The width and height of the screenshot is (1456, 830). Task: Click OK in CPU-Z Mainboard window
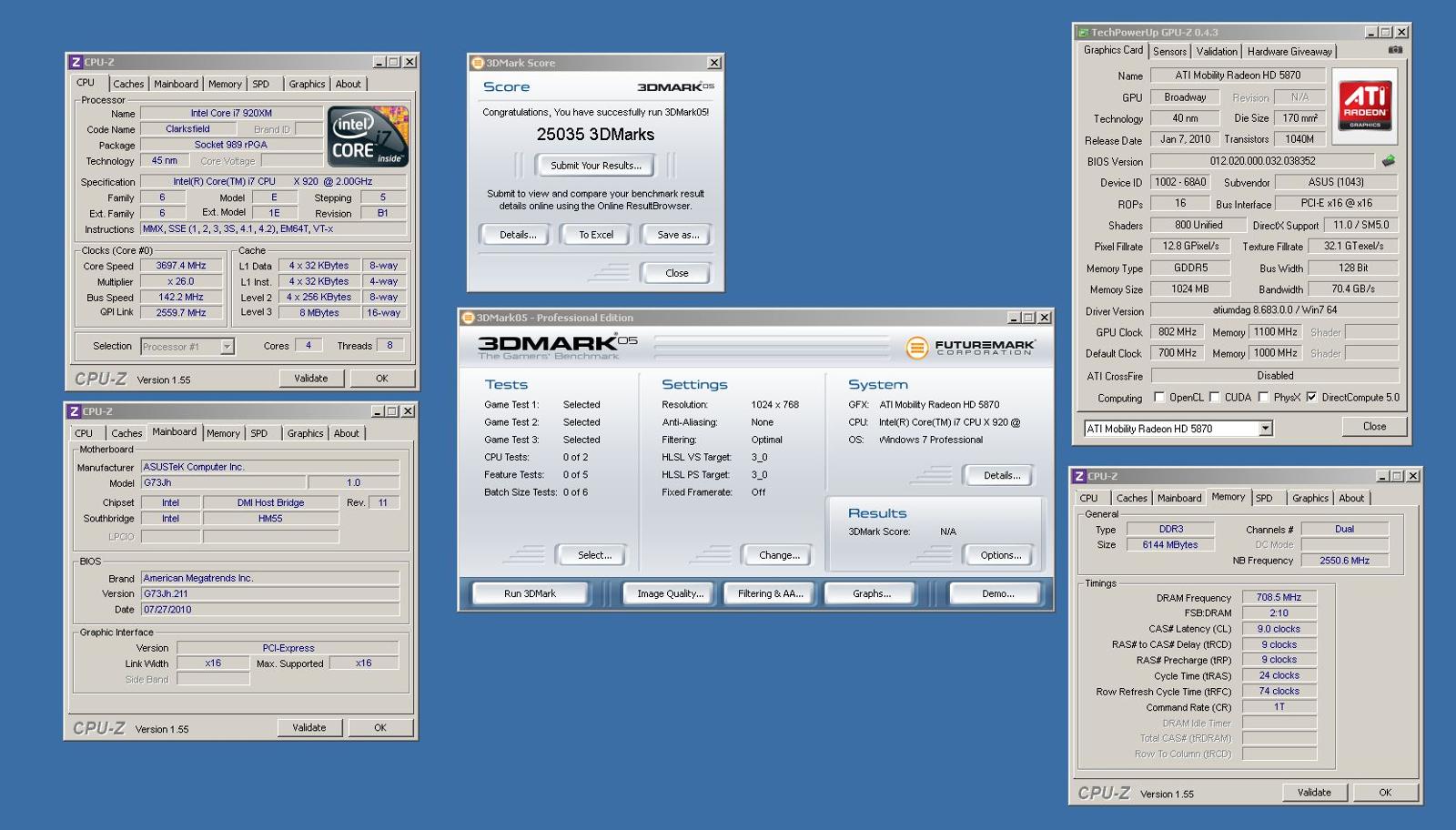coord(379,728)
